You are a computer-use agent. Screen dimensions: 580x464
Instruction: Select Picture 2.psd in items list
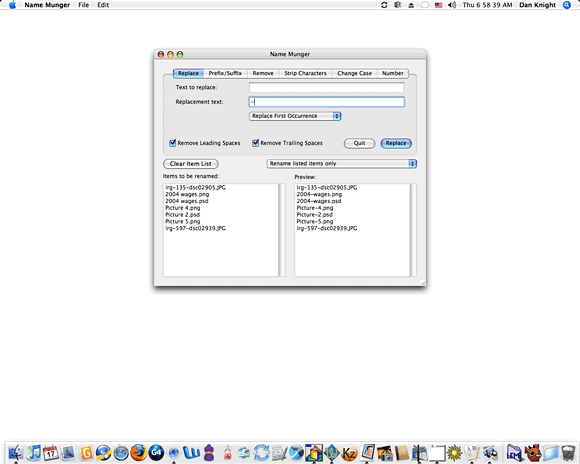(182, 215)
